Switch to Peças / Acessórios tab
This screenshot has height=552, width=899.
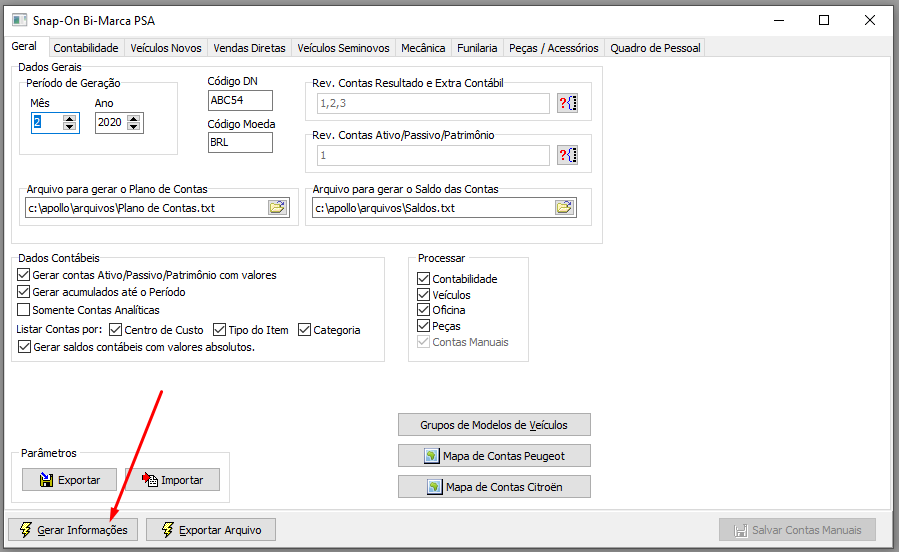(x=554, y=48)
